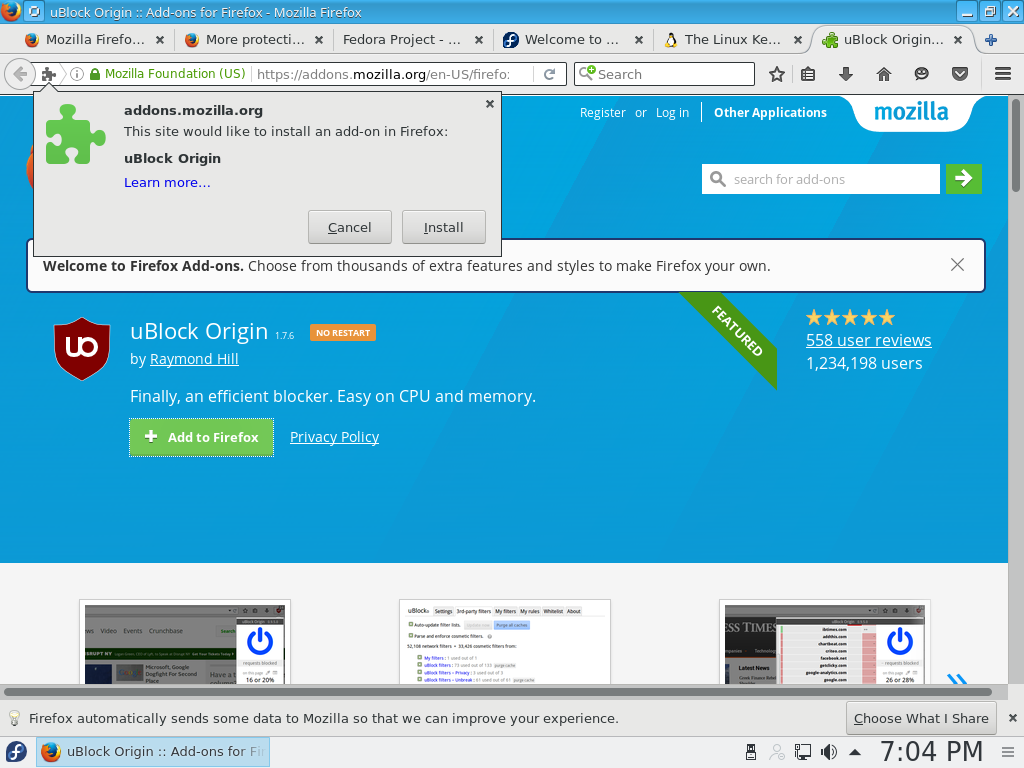Close the Welcome to Firefox Add-ons banner
Screen dimensions: 1024x768
957,264
